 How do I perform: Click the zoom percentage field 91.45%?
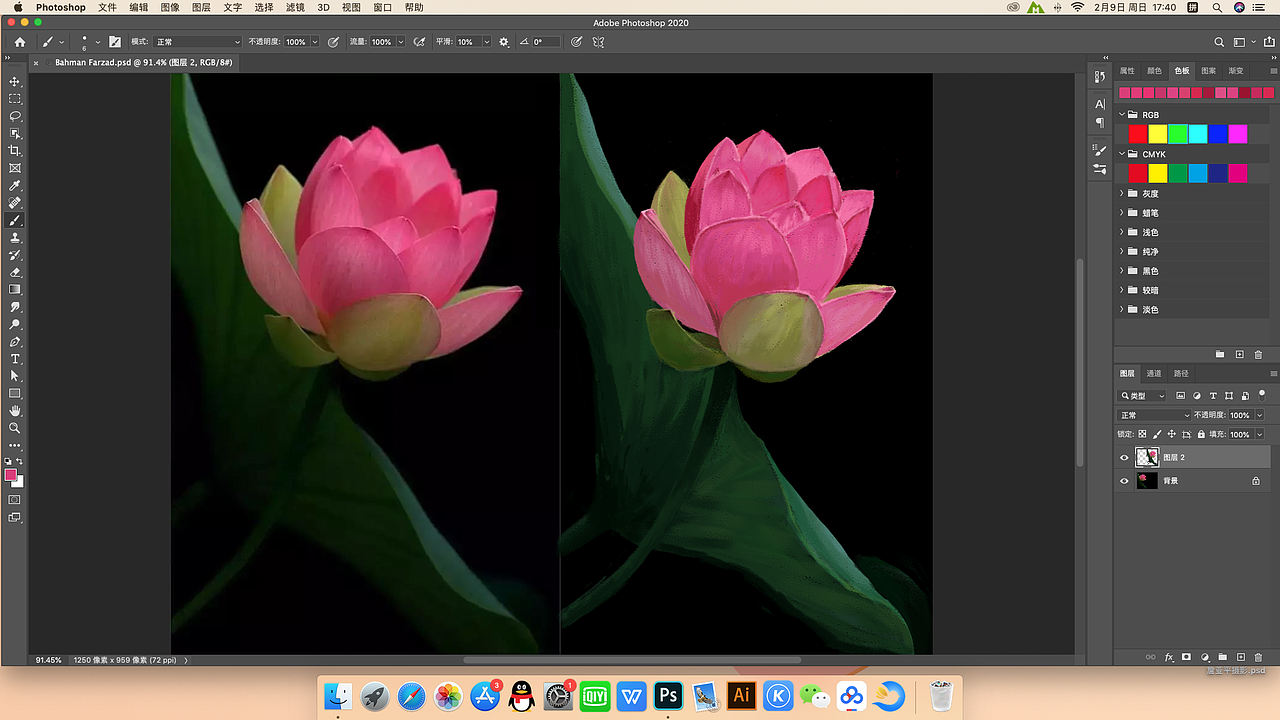(48, 660)
